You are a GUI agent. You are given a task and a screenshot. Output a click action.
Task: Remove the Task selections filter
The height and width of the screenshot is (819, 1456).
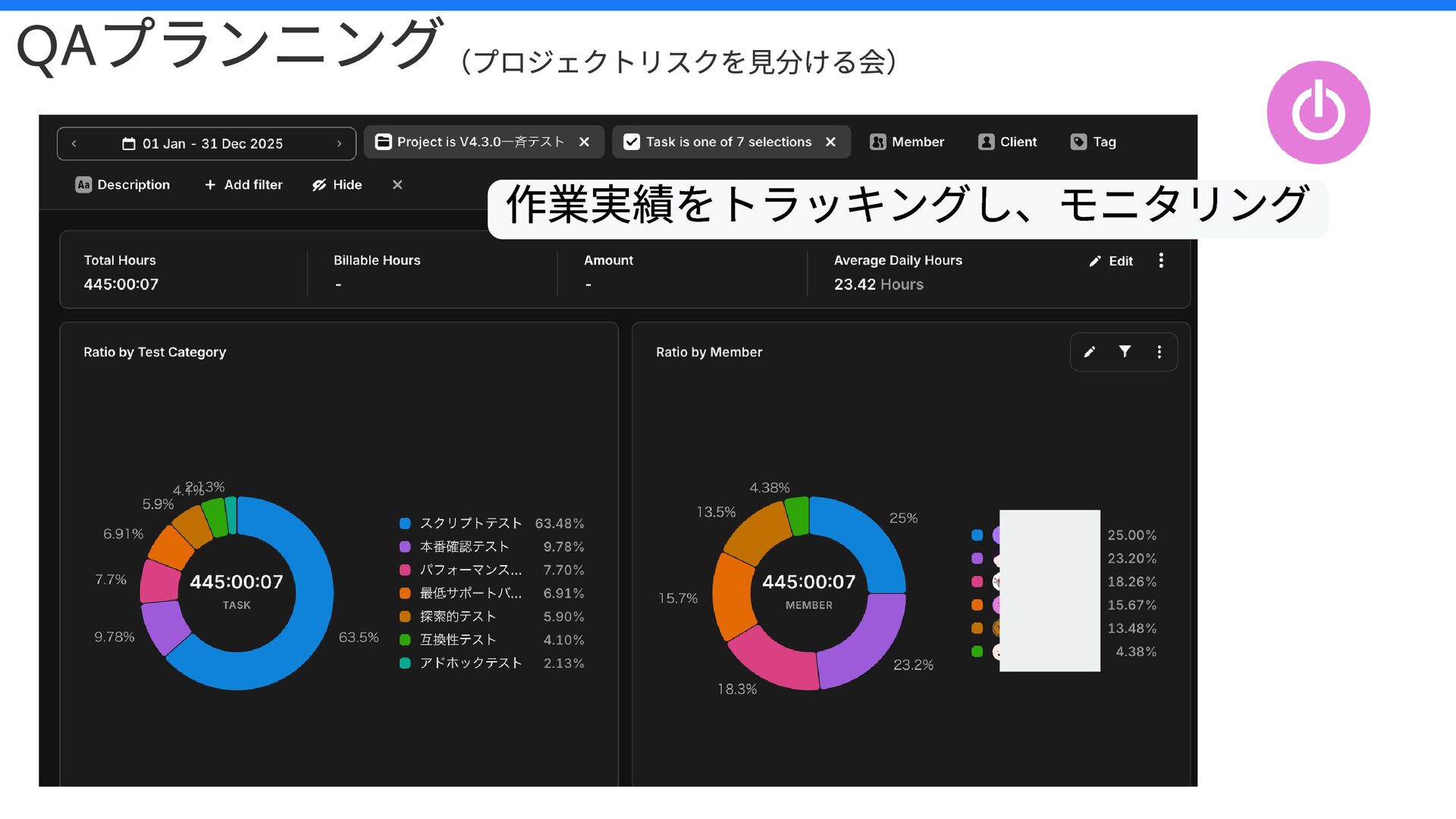(830, 142)
